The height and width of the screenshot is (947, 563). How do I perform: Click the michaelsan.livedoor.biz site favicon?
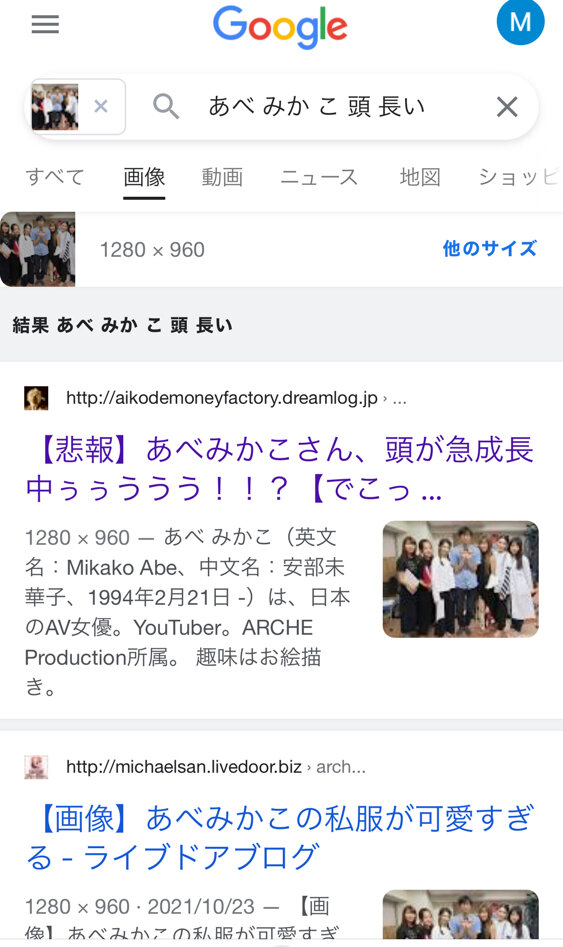(x=36, y=766)
